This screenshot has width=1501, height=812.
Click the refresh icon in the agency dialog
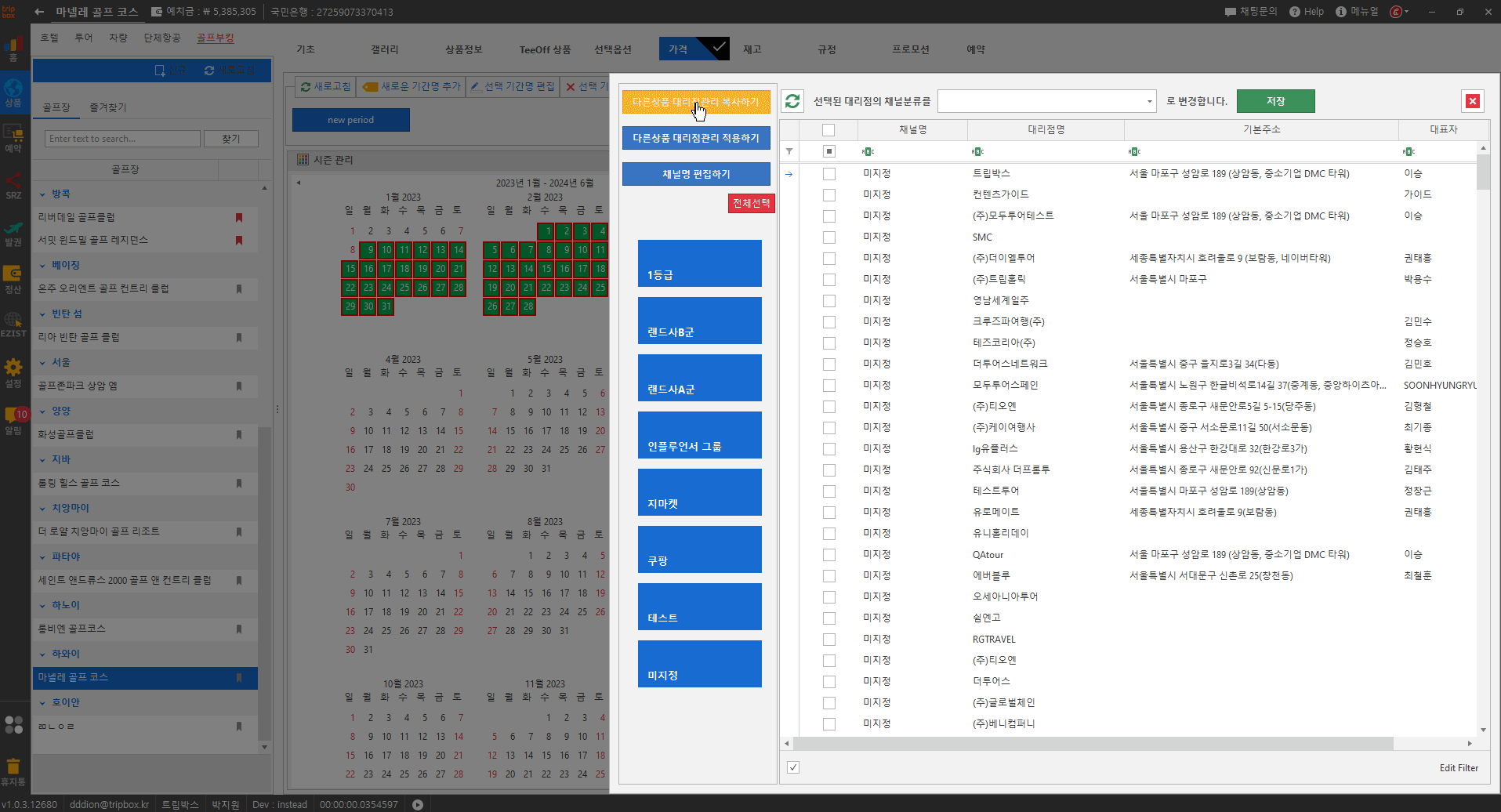pos(792,101)
